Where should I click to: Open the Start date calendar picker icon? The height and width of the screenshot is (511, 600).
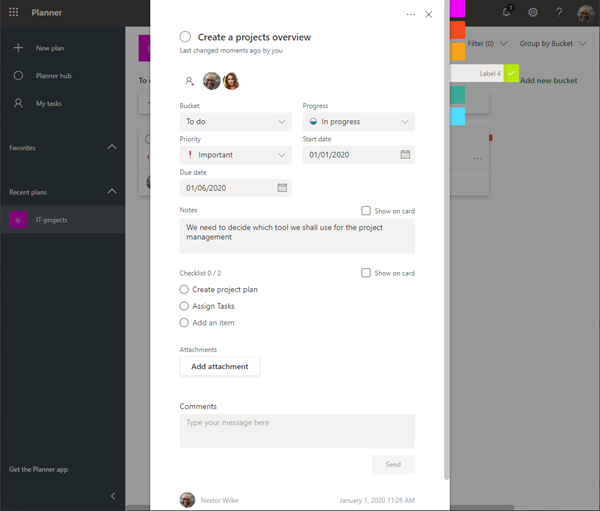(405, 155)
